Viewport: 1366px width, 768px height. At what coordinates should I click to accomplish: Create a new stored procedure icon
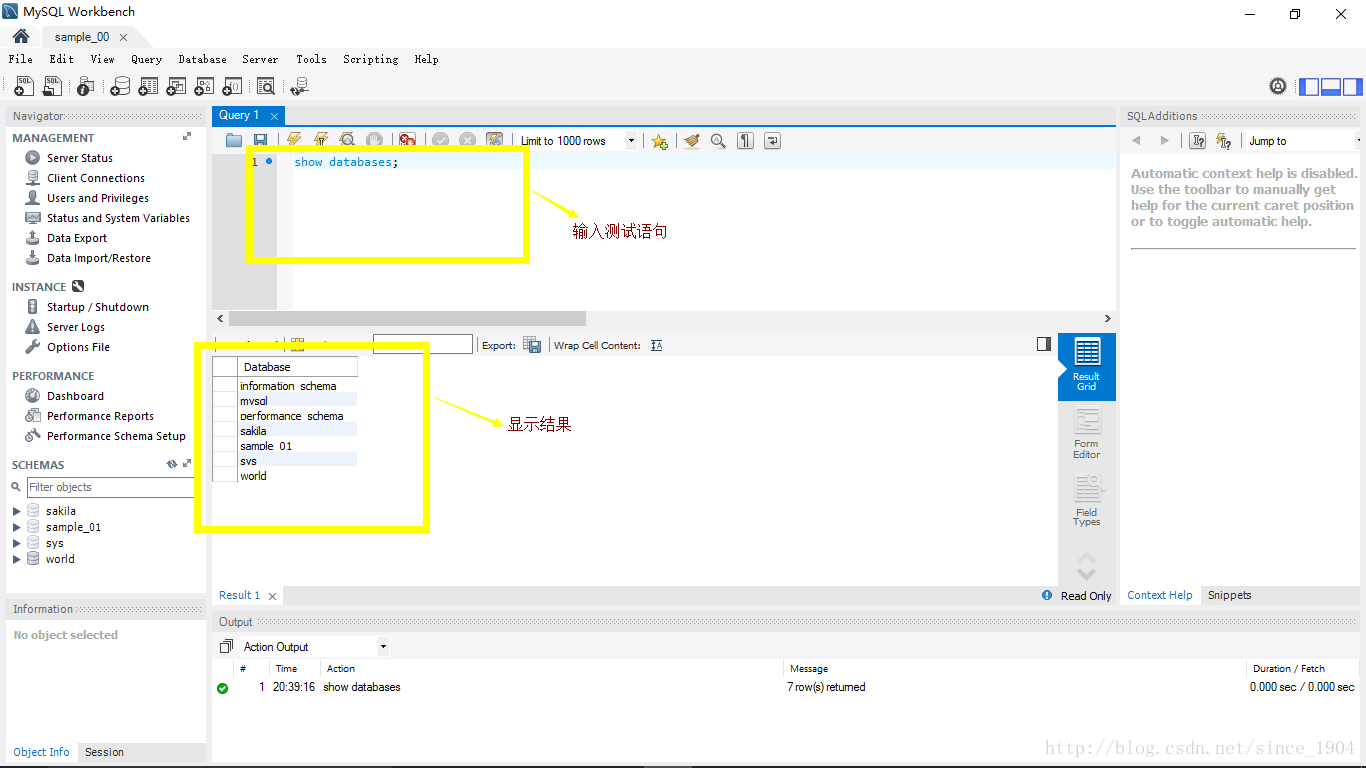204,87
